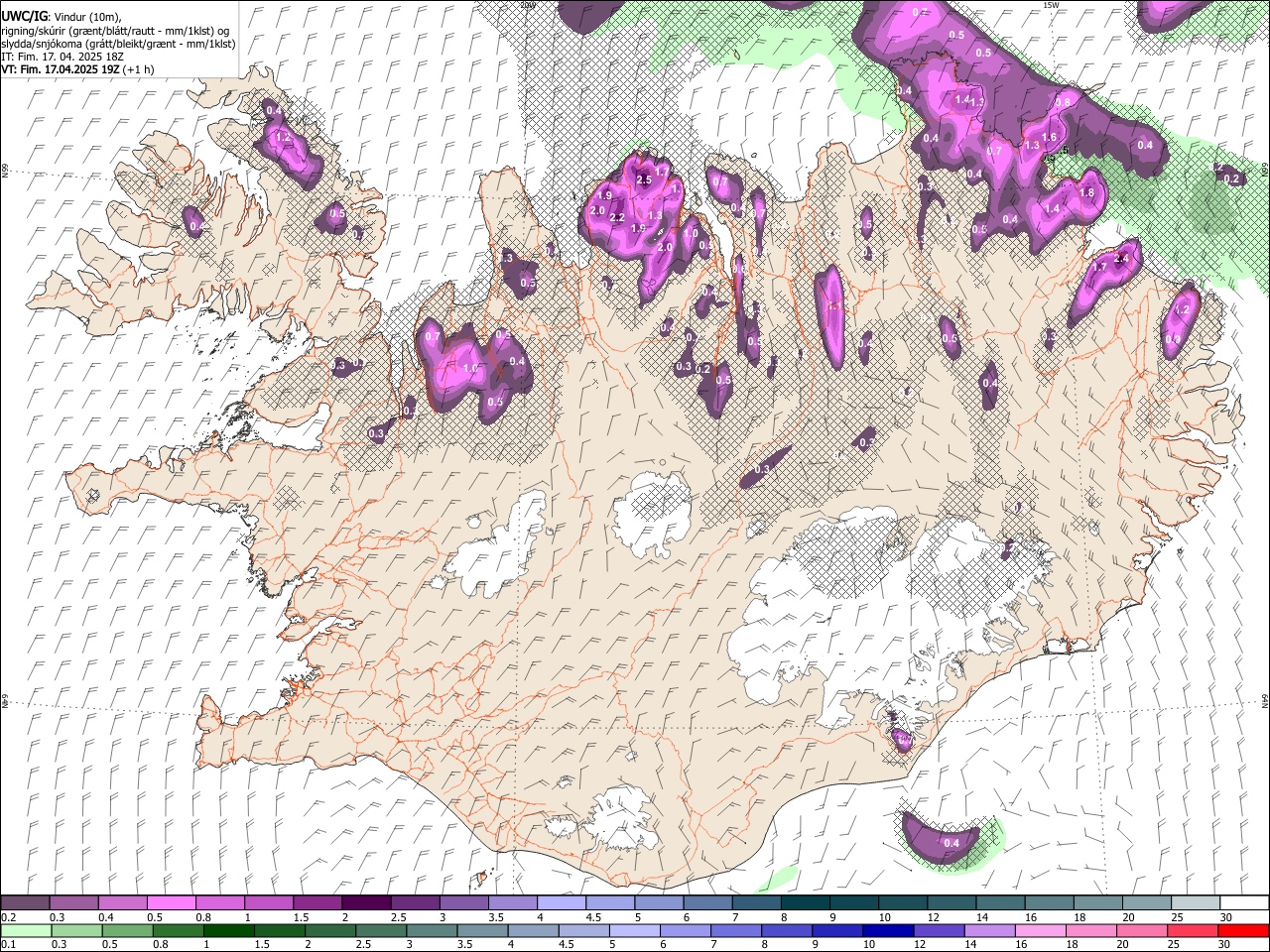Click the 'slydda/snjókoma (grátt/bleikt/grænt' description line

118,44
